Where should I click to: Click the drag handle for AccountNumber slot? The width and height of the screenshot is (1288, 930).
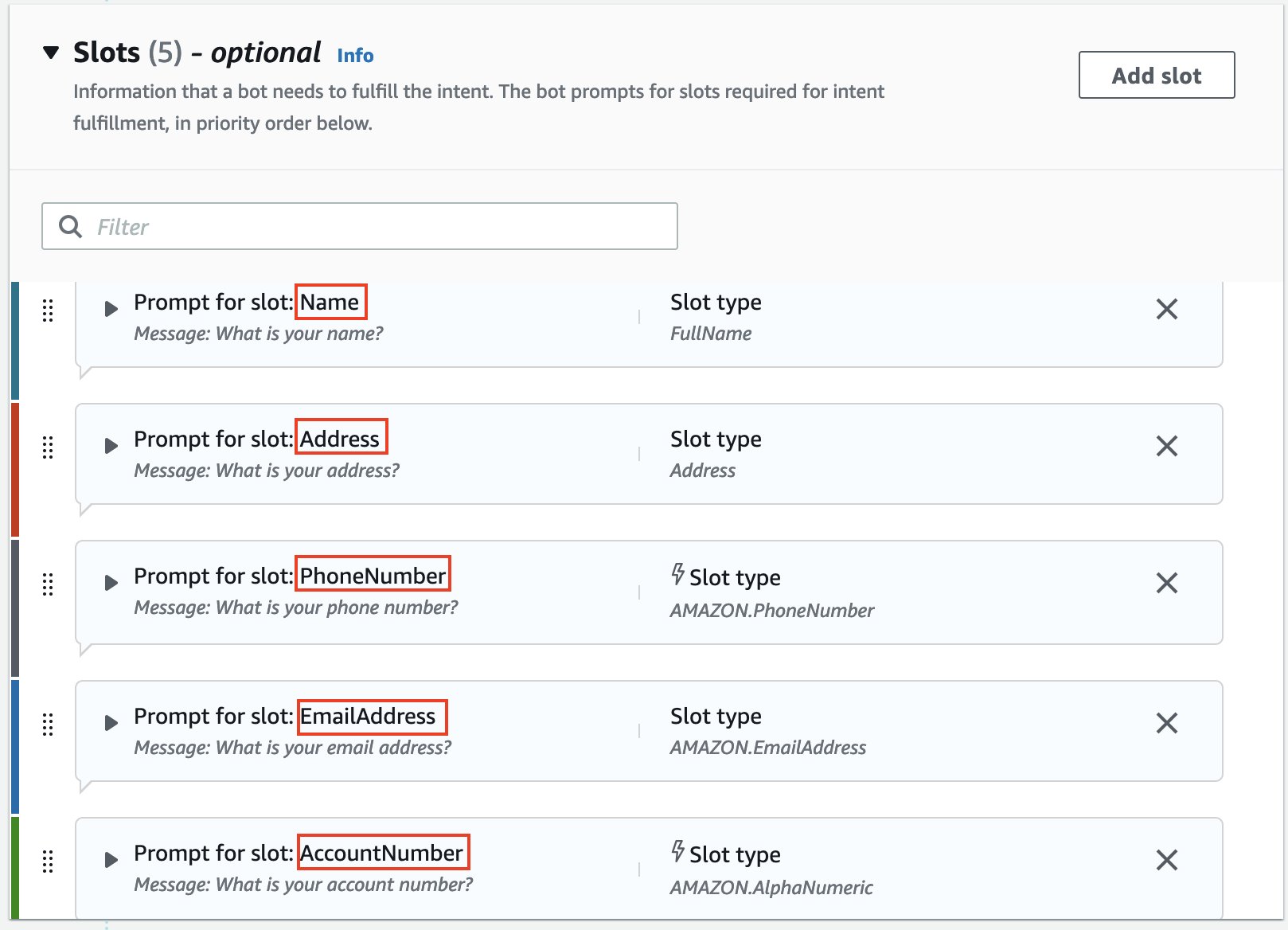(x=48, y=861)
